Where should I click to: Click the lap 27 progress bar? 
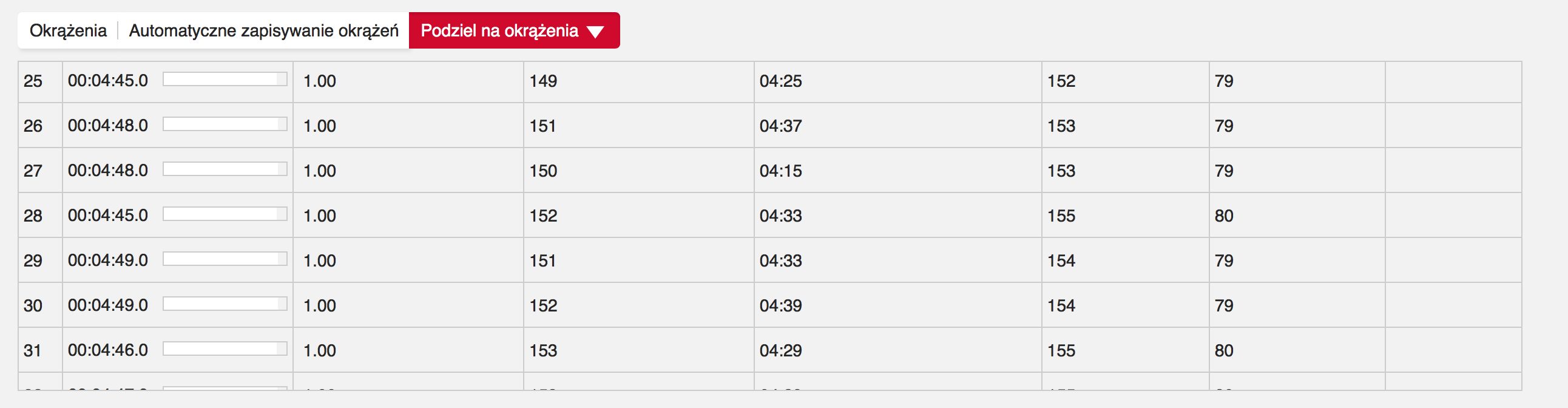[225, 170]
